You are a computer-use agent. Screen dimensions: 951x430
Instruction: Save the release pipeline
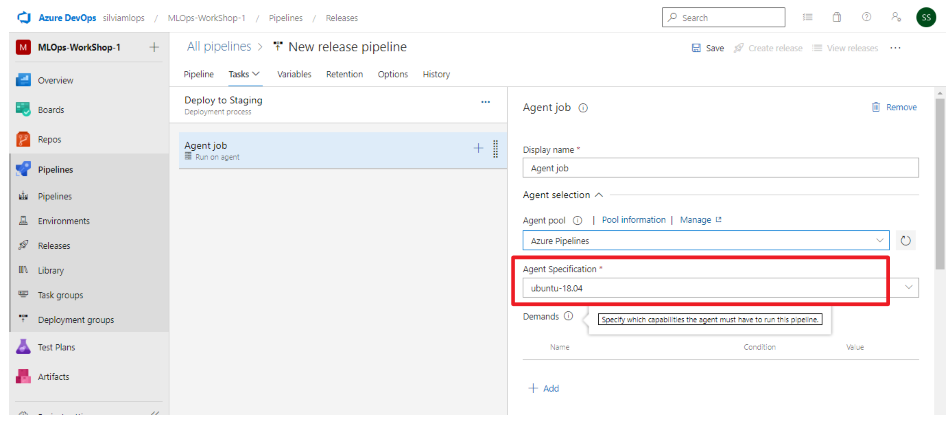708,48
